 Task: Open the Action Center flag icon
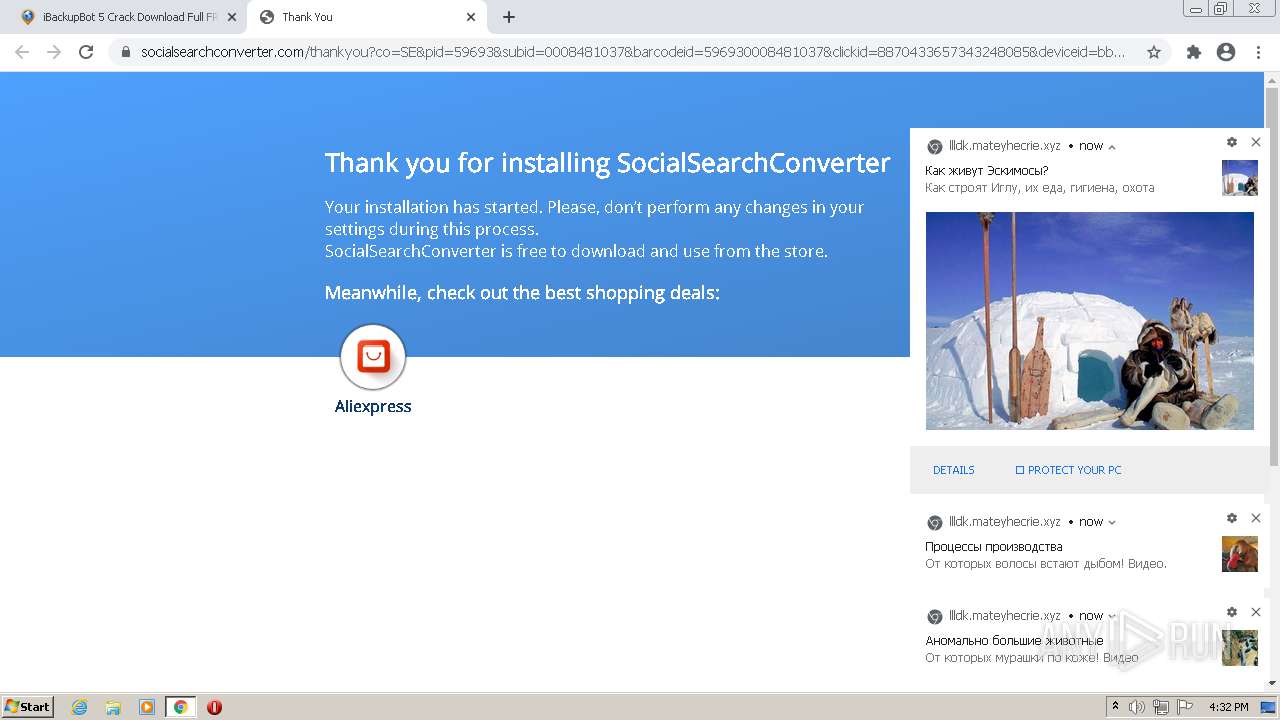point(1185,707)
